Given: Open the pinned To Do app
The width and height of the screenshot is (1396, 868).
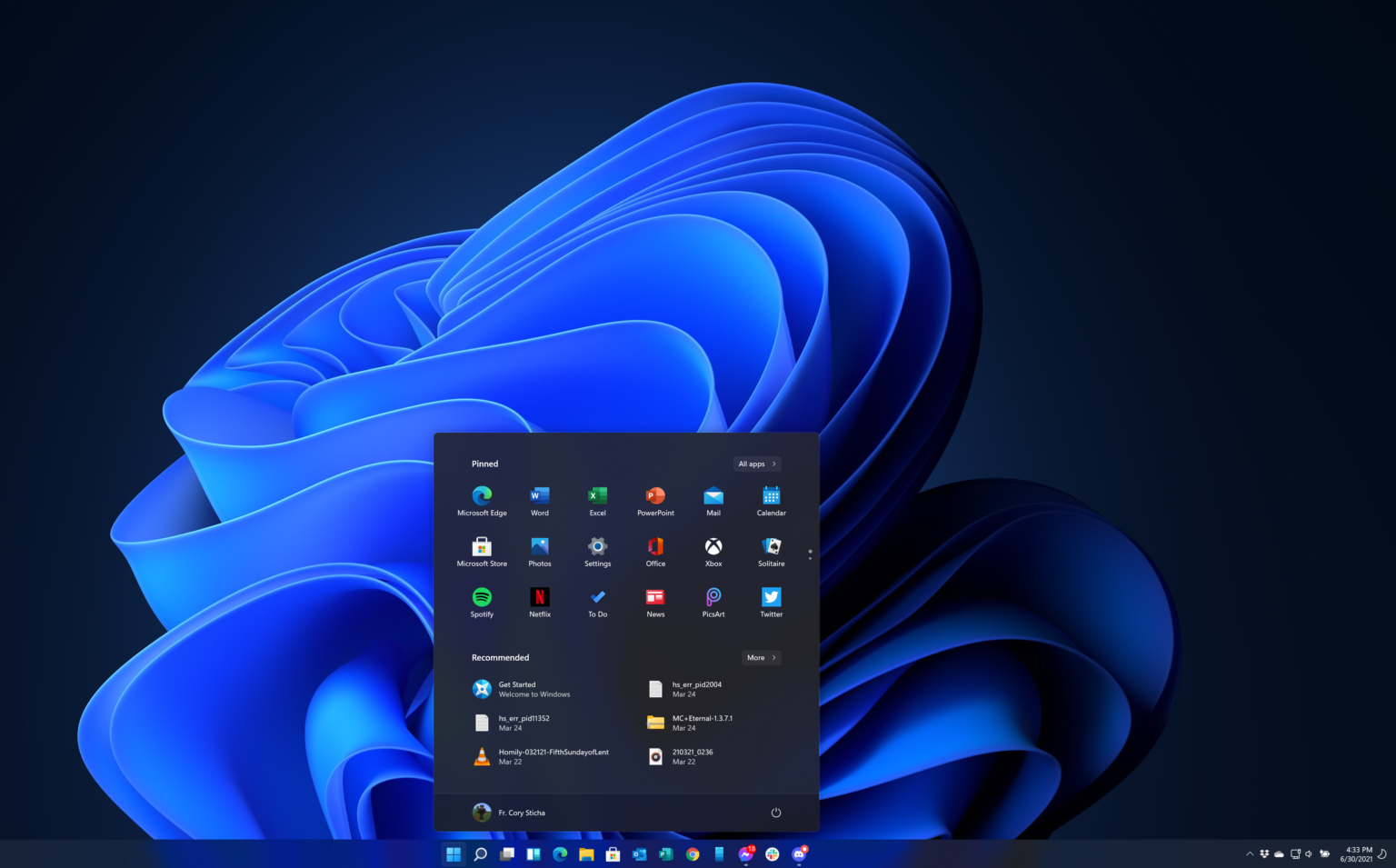Looking at the screenshot, I should point(597,603).
